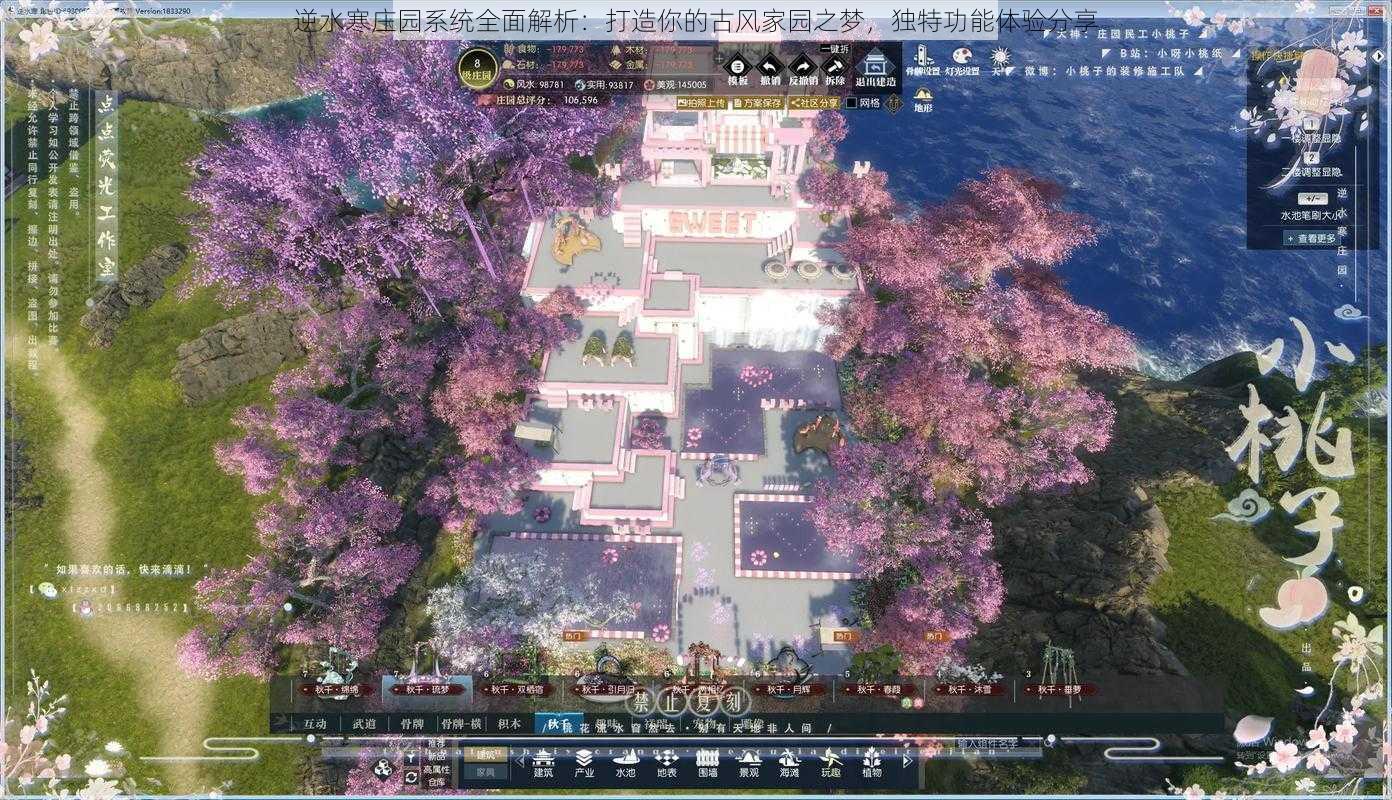The image size is (1392, 800).
Task: Click the search magnifier icon
Action: tap(1049, 741)
